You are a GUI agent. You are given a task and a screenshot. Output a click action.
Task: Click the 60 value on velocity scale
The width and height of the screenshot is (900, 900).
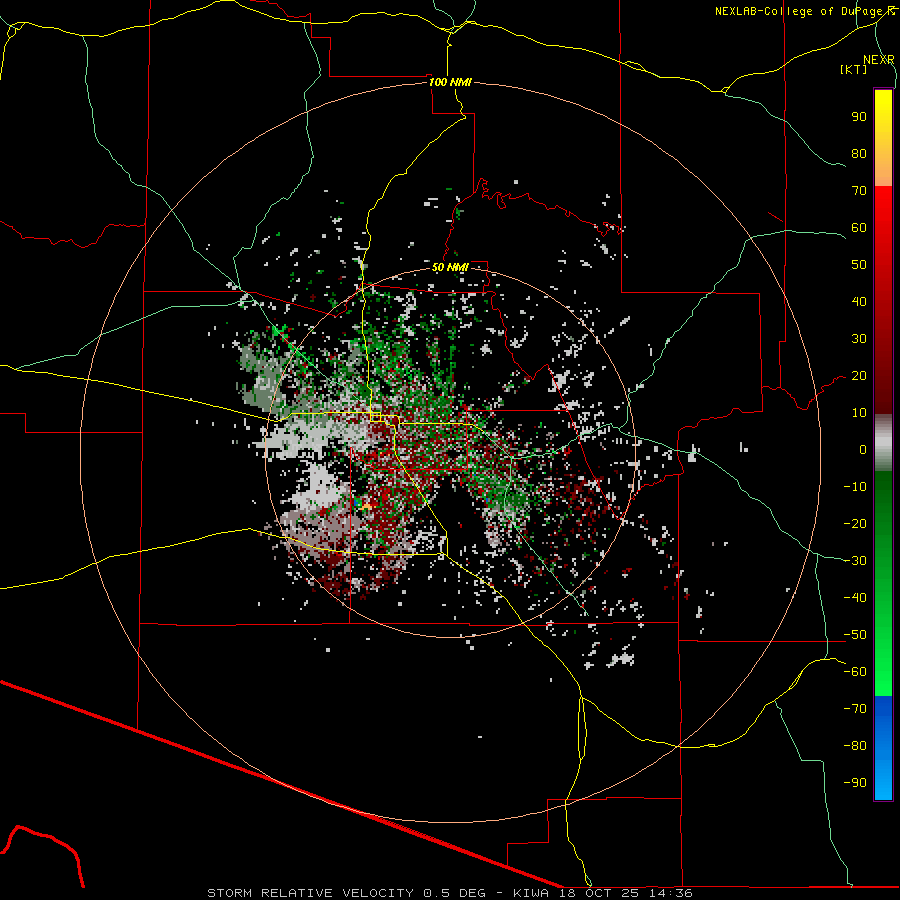pos(859,227)
